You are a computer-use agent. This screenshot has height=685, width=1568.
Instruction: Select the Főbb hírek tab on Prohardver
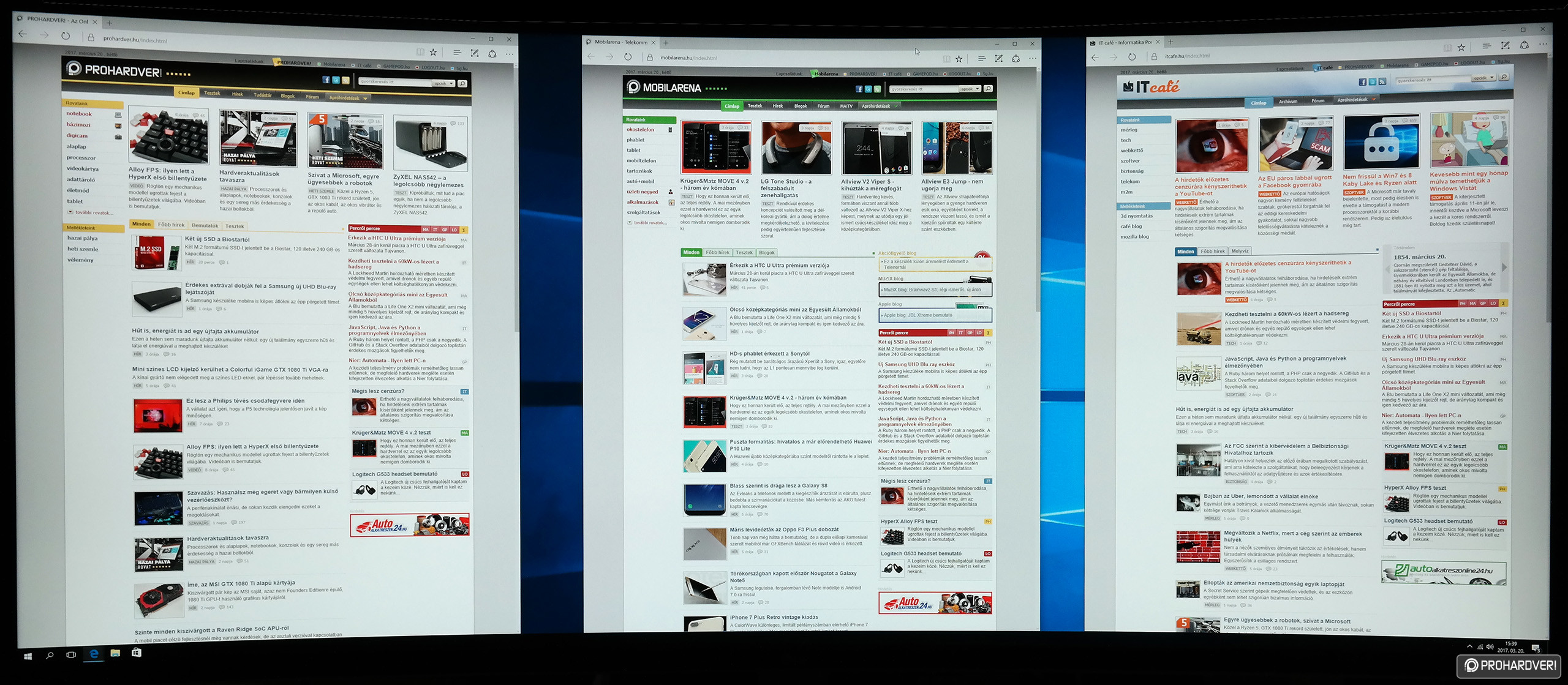tap(171, 225)
